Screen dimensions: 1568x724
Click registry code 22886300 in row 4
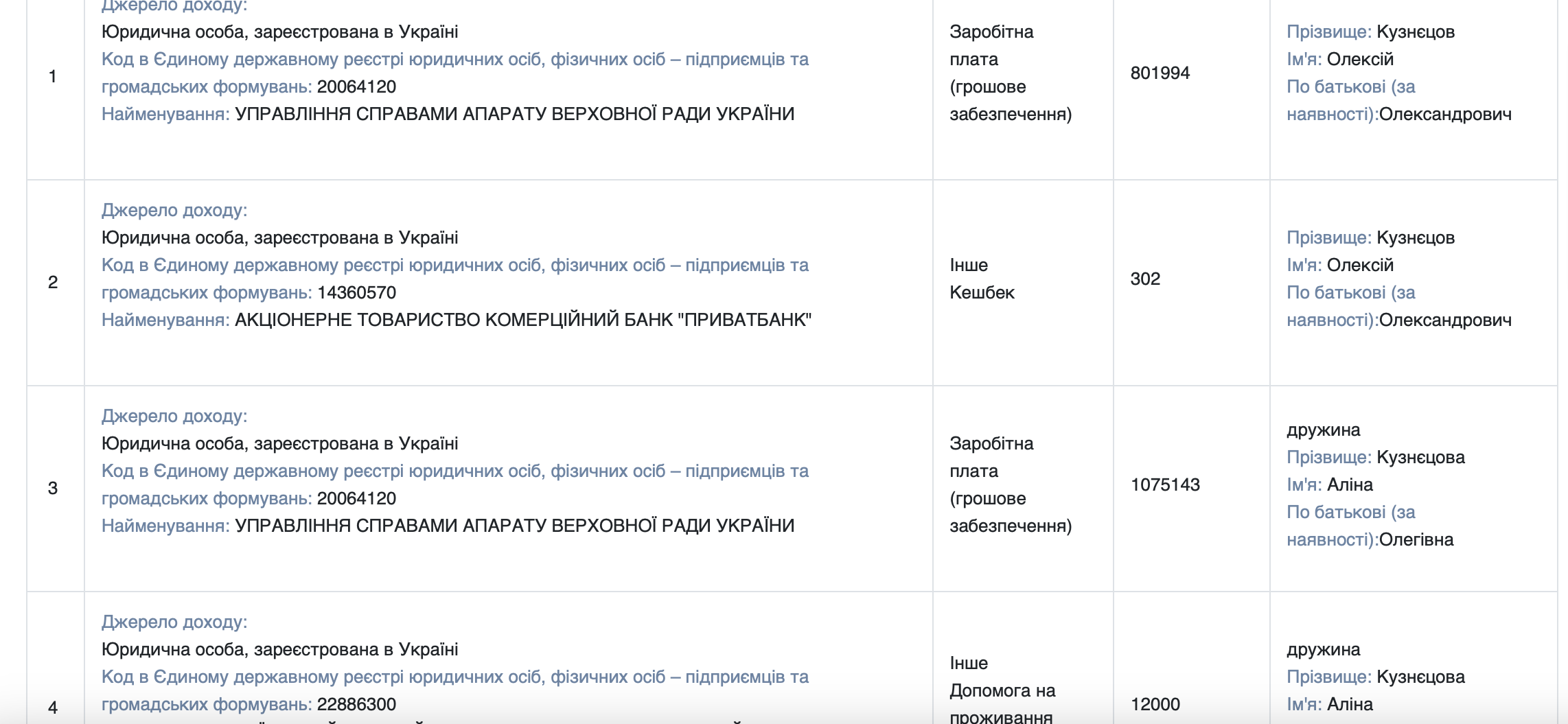click(x=356, y=704)
